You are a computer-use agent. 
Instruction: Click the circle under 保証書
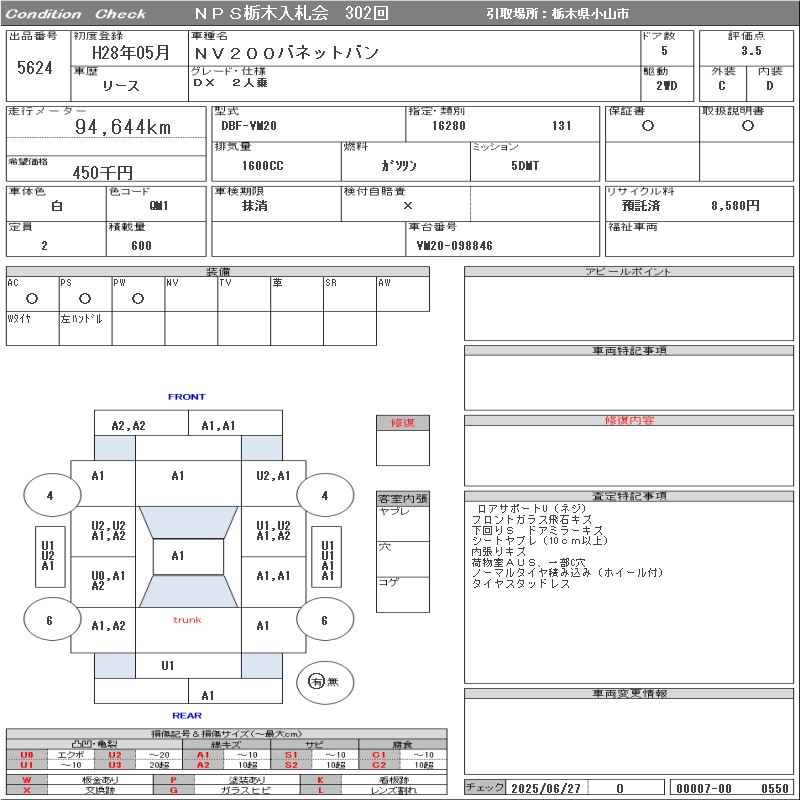pos(648,126)
